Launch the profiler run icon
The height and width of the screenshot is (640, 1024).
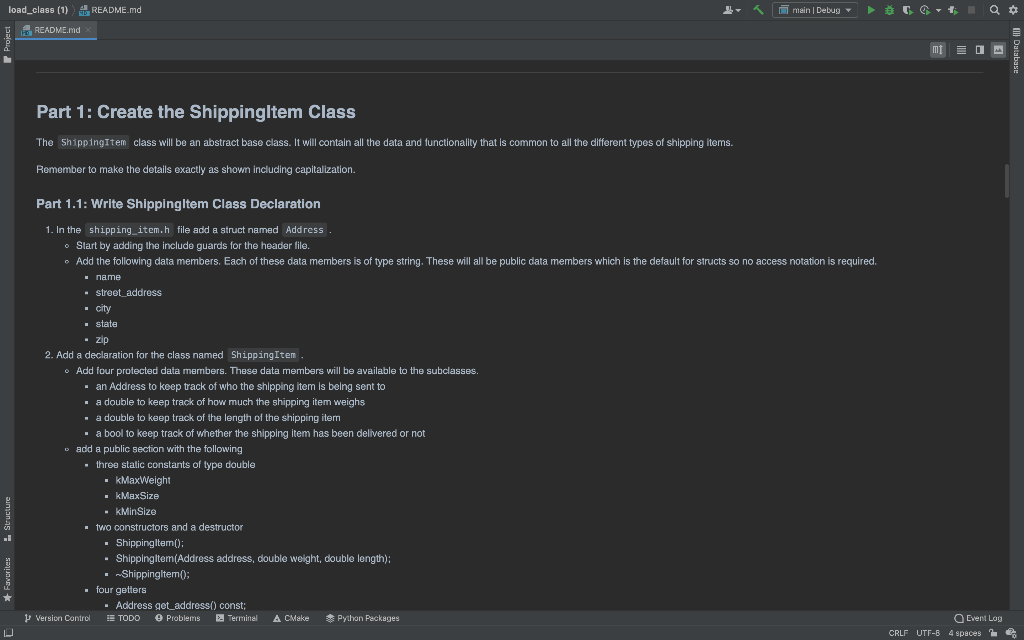pos(925,10)
